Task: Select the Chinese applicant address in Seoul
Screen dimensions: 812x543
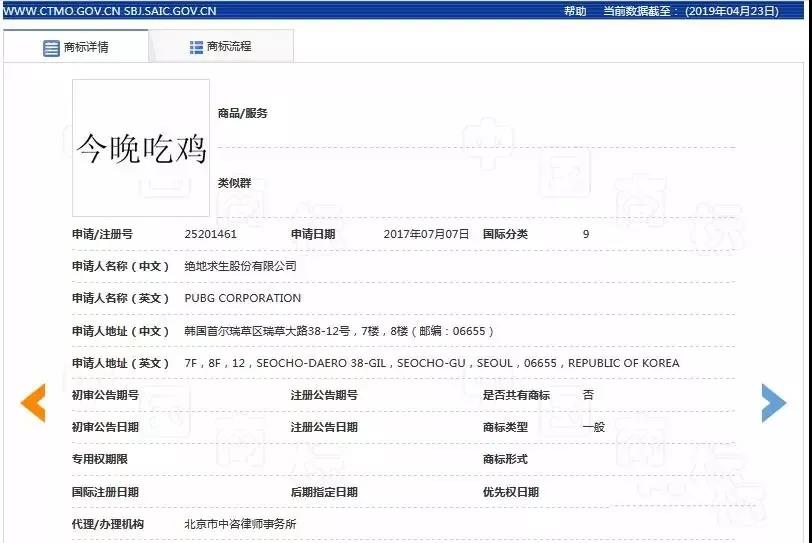Action: click(339, 331)
